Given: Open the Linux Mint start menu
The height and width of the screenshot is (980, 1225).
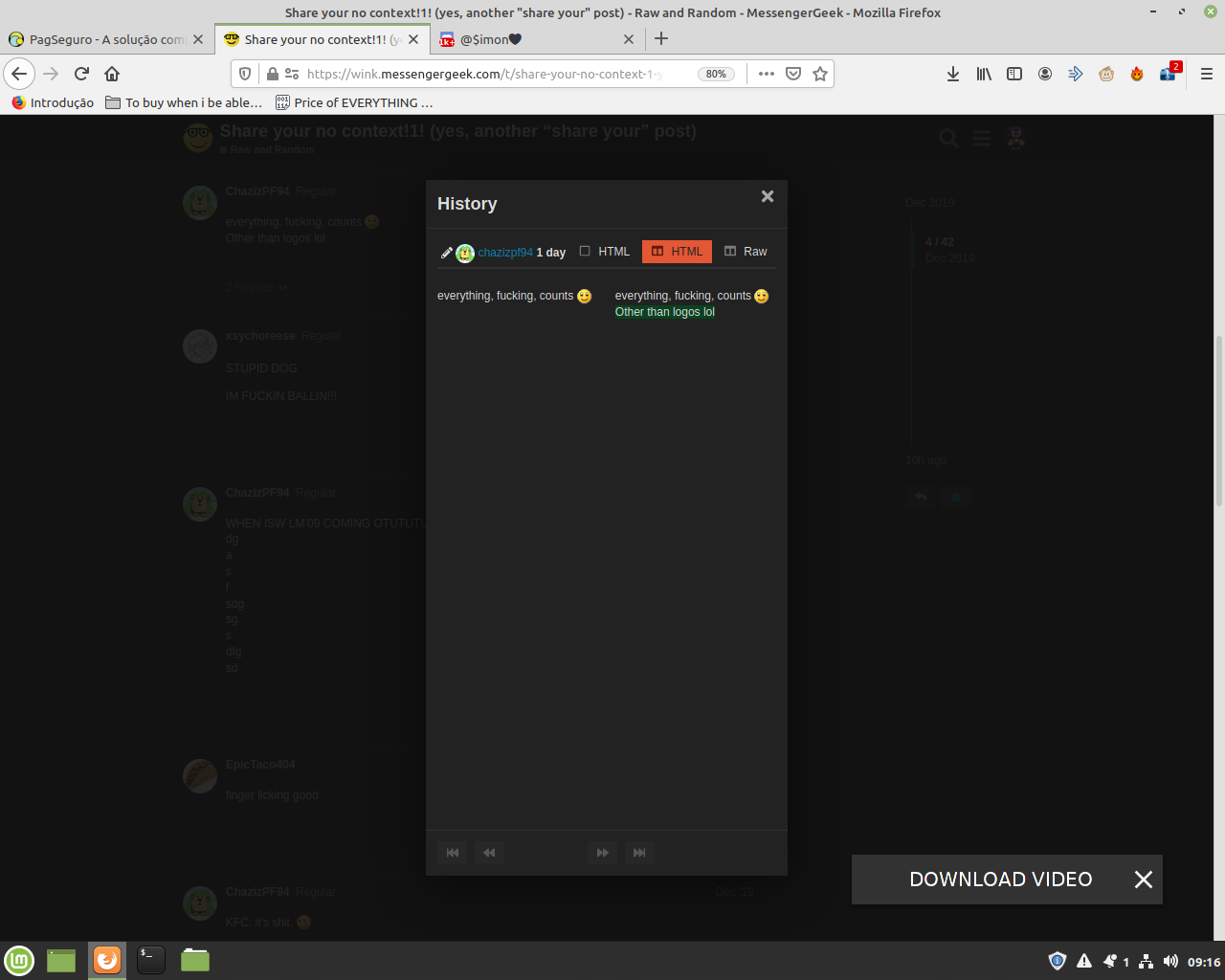Looking at the screenshot, I should [19, 960].
